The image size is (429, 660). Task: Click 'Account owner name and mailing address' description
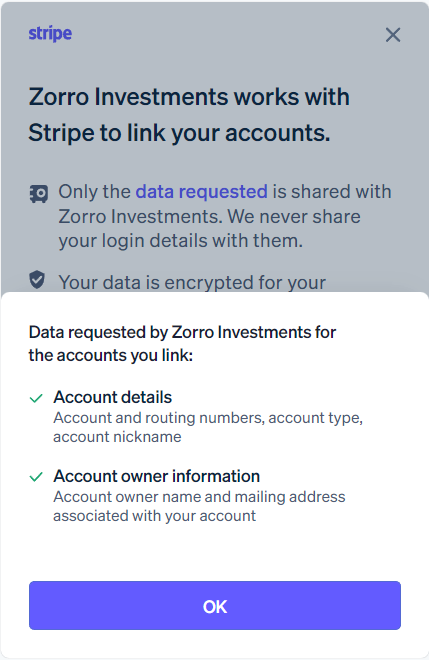(x=199, y=497)
